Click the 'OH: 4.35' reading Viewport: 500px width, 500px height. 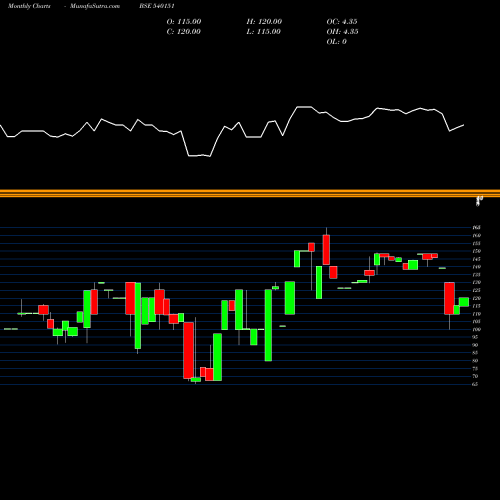(342, 32)
